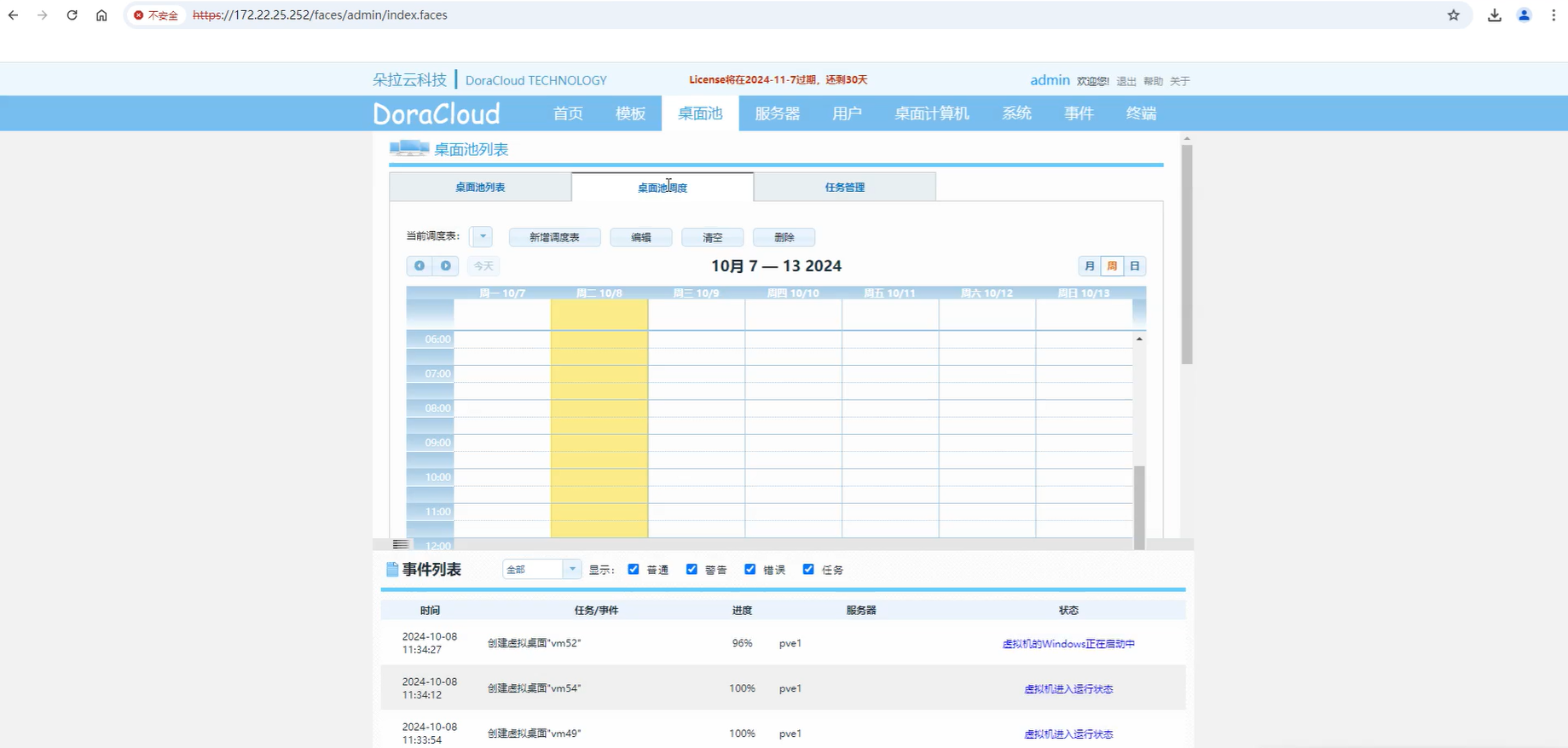Click the DoraCloud logo
Screen dimensions: 1568x748
point(437,113)
